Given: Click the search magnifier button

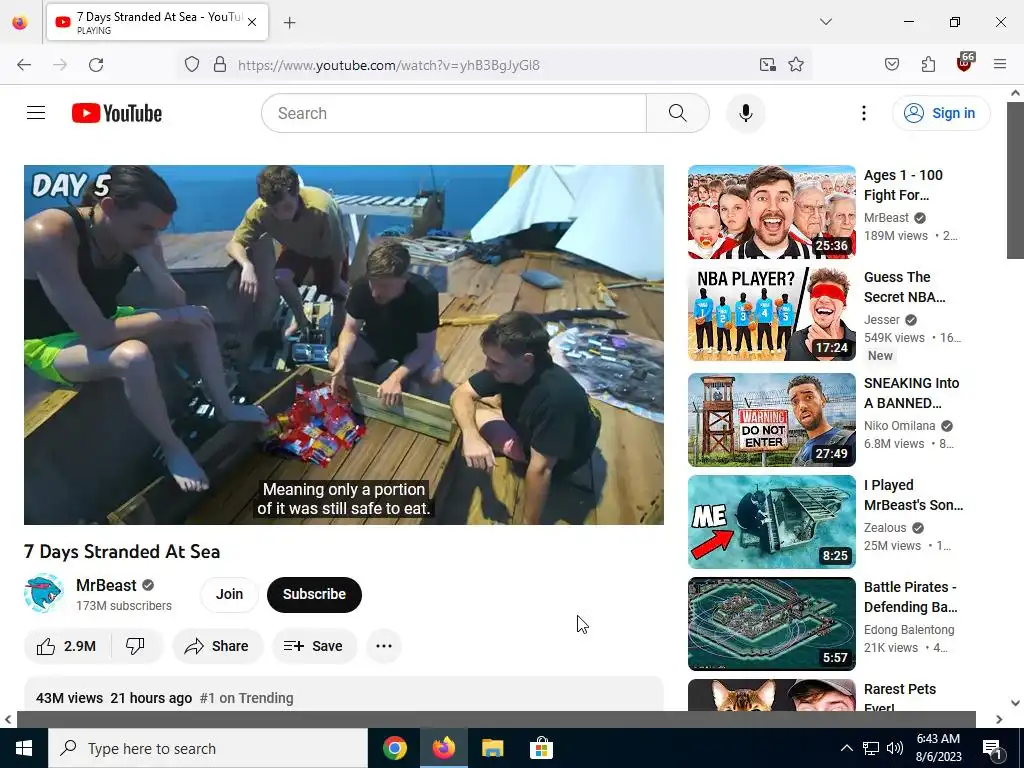Looking at the screenshot, I should click(x=677, y=113).
